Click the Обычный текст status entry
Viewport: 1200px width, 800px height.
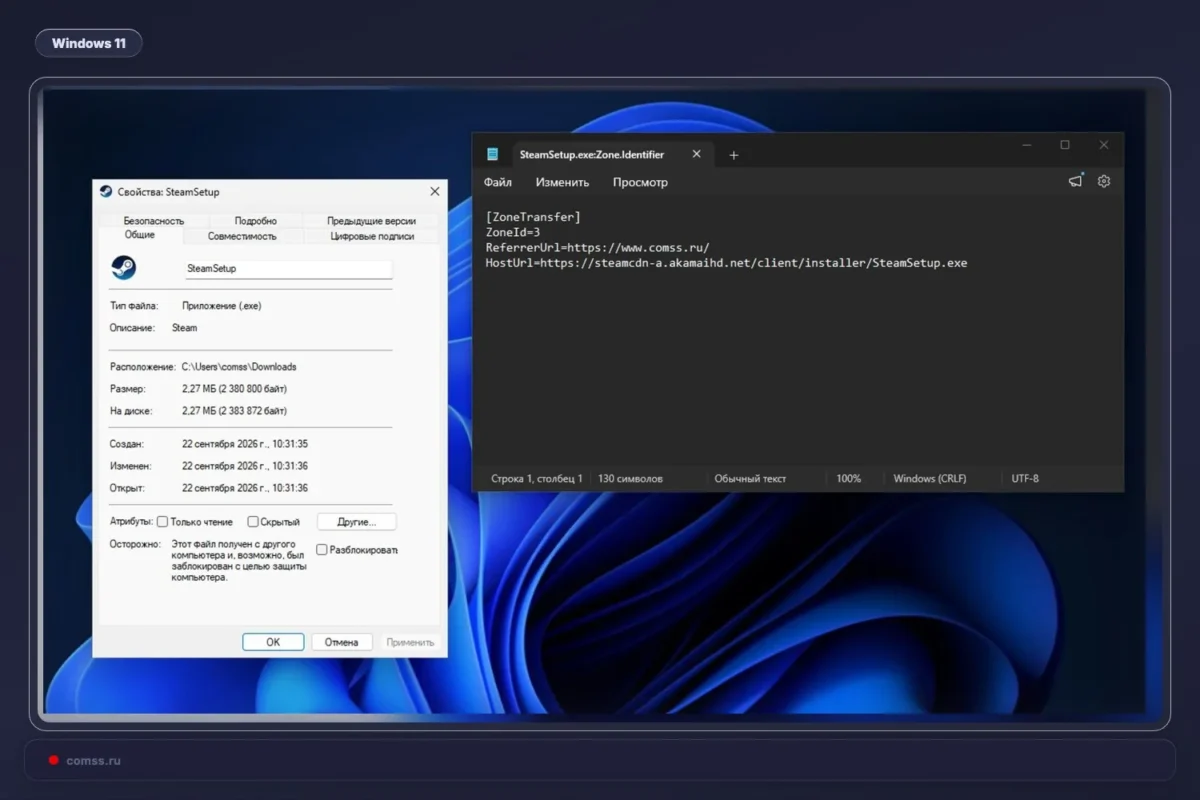click(750, 479)
